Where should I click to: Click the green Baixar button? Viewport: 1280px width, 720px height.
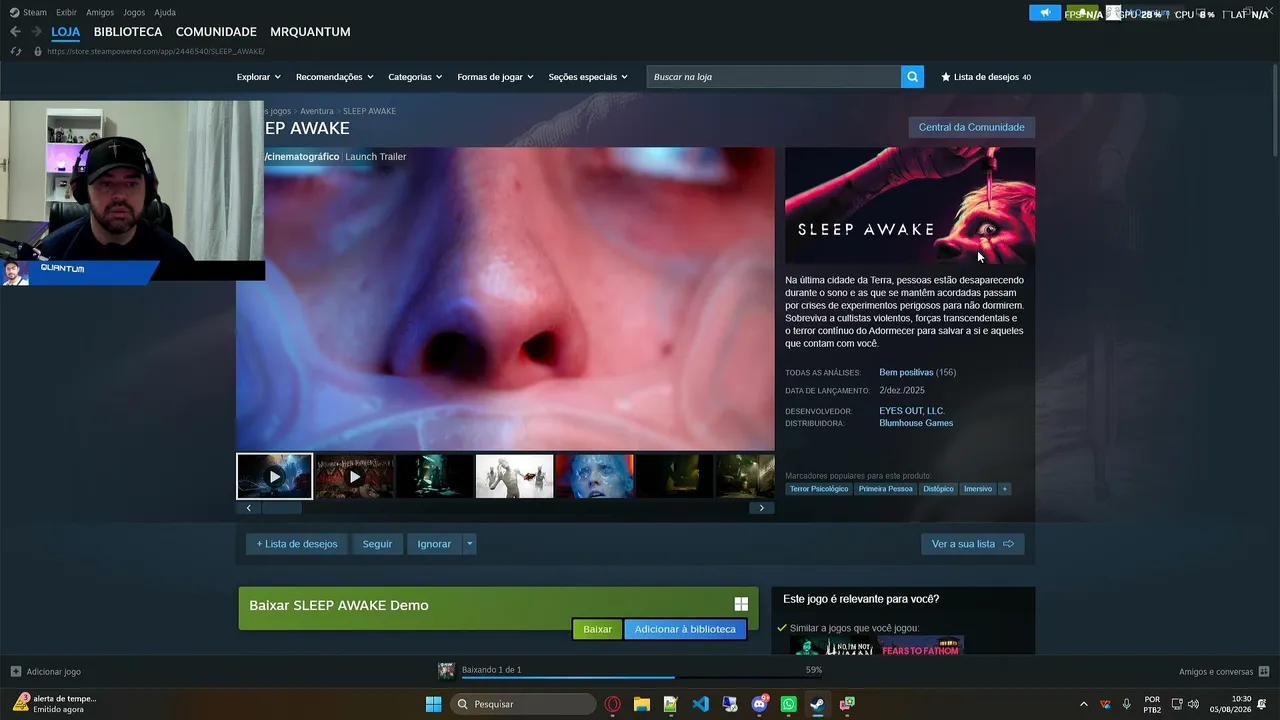[x=597, y=629]
